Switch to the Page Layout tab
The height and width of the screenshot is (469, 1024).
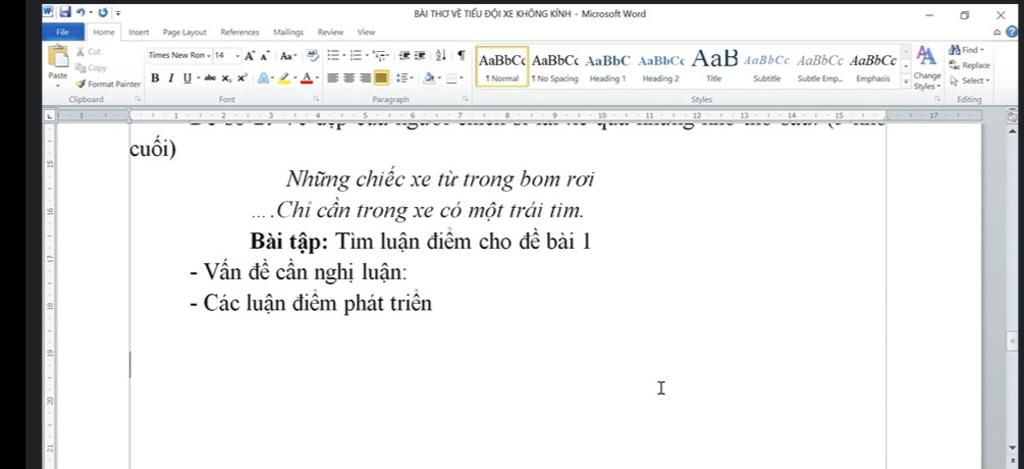click(x=184, y=32)
